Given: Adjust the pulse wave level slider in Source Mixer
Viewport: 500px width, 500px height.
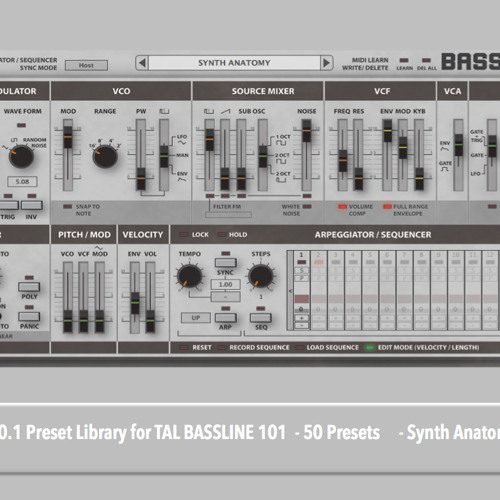Looking at the screenshot, I should 210,139.
